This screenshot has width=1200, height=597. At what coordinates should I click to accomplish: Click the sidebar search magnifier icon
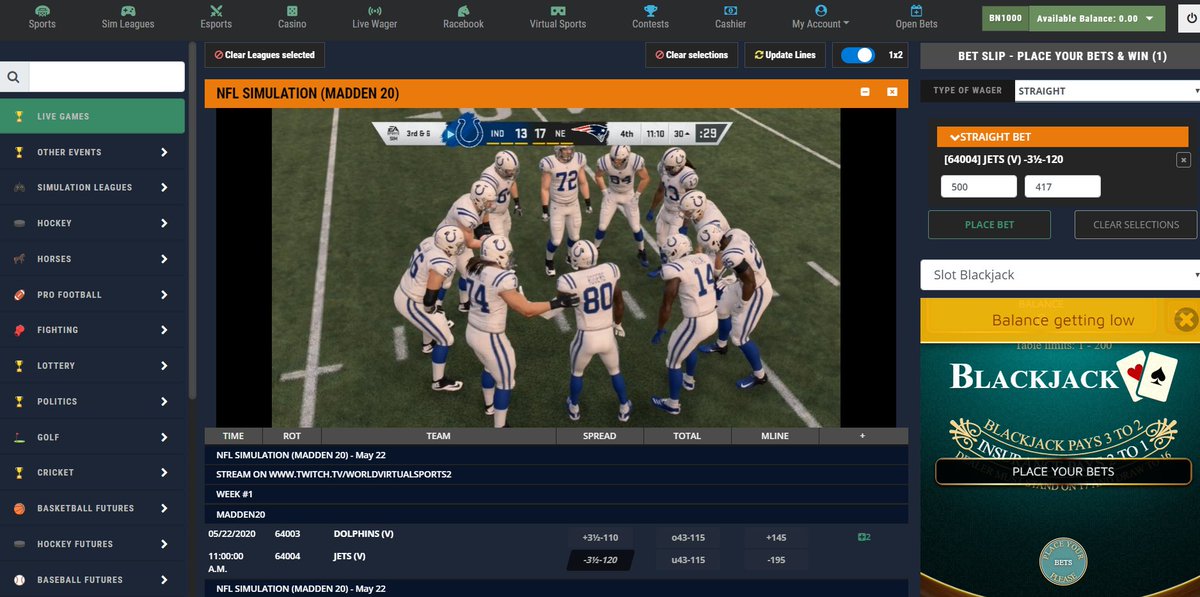[x=14, y=77]
